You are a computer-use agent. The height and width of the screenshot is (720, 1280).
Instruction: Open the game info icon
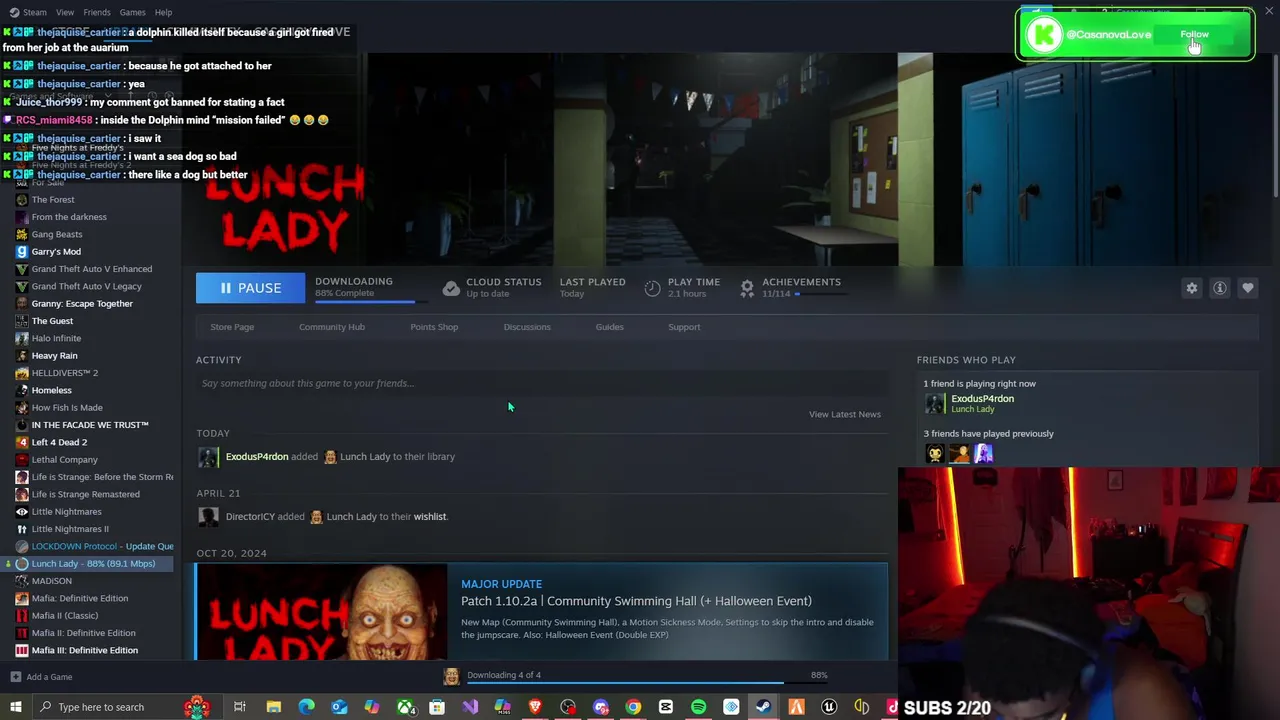pos(1220,288)
